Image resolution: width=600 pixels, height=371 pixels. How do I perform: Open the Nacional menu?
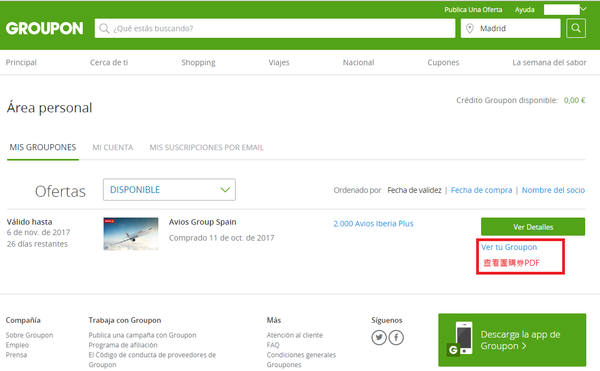coord(359,62)
